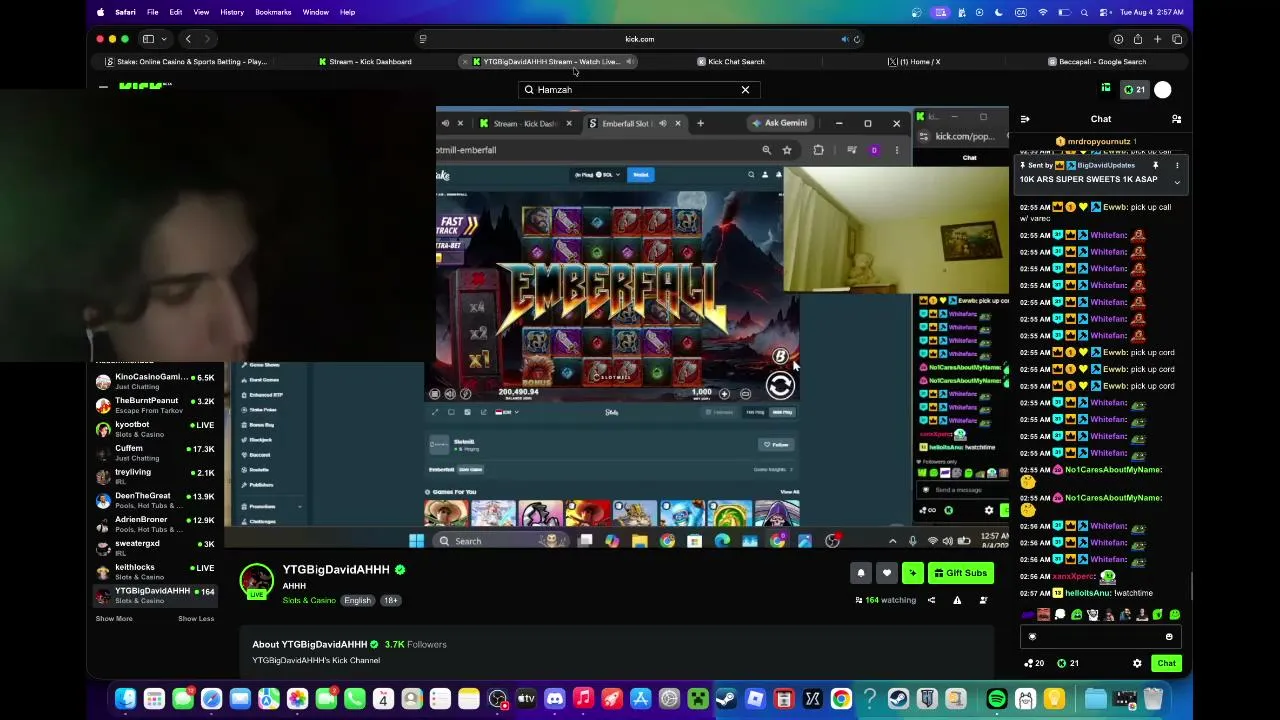Open the chat users list icon

pos(1176,119)
